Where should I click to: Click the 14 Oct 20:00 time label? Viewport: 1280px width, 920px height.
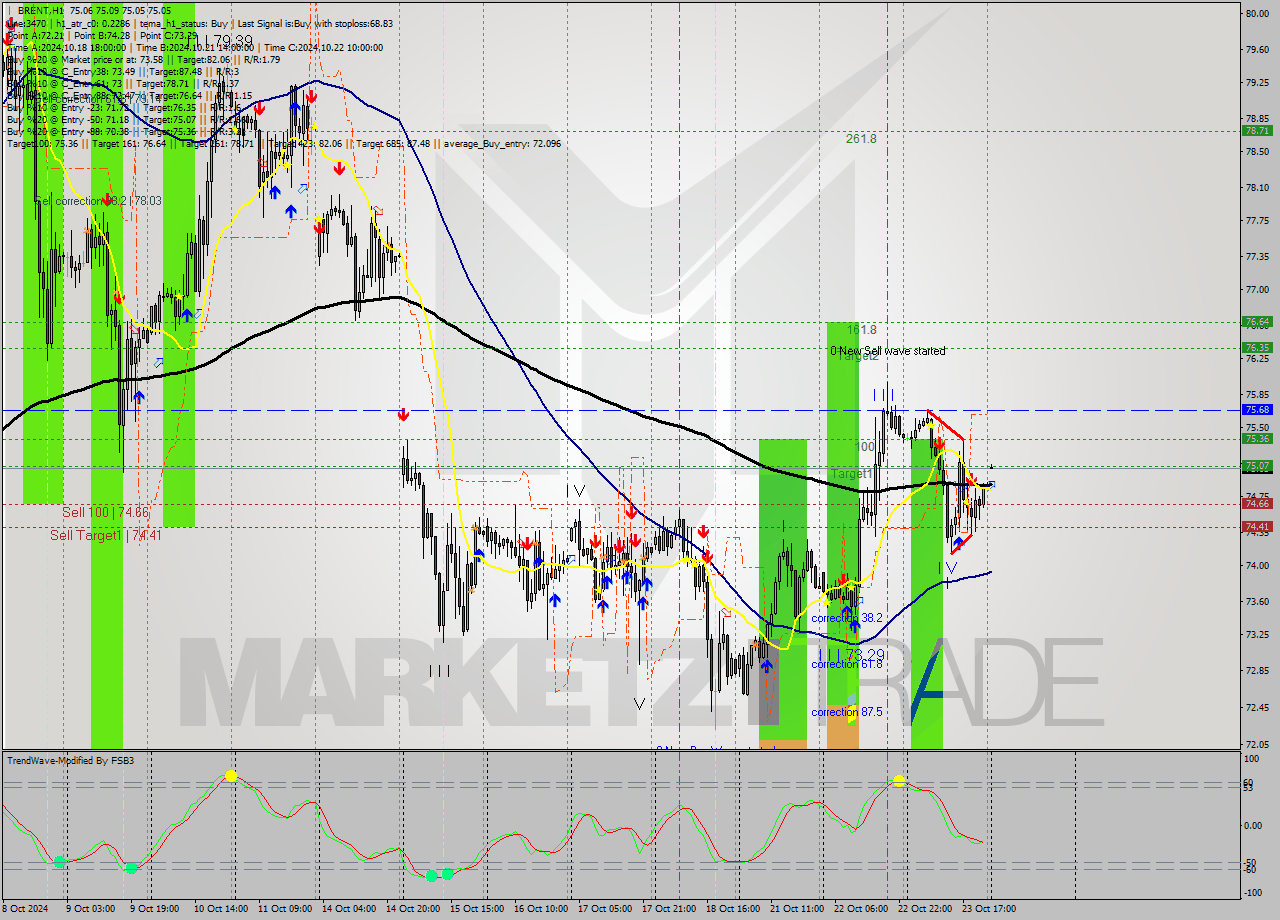(x=414, y=909)
